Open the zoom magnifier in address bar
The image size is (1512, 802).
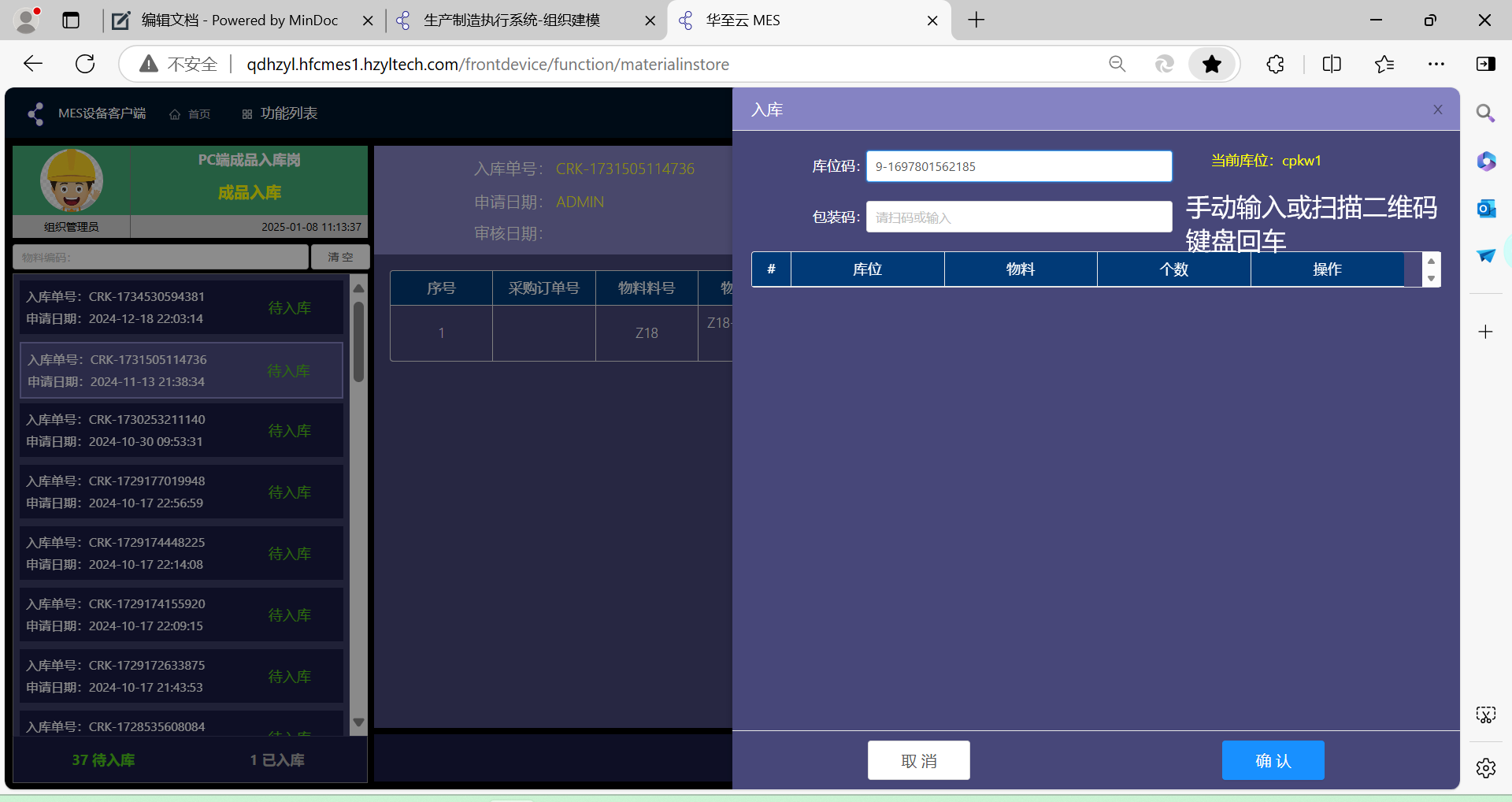(x=1117, y=64)
